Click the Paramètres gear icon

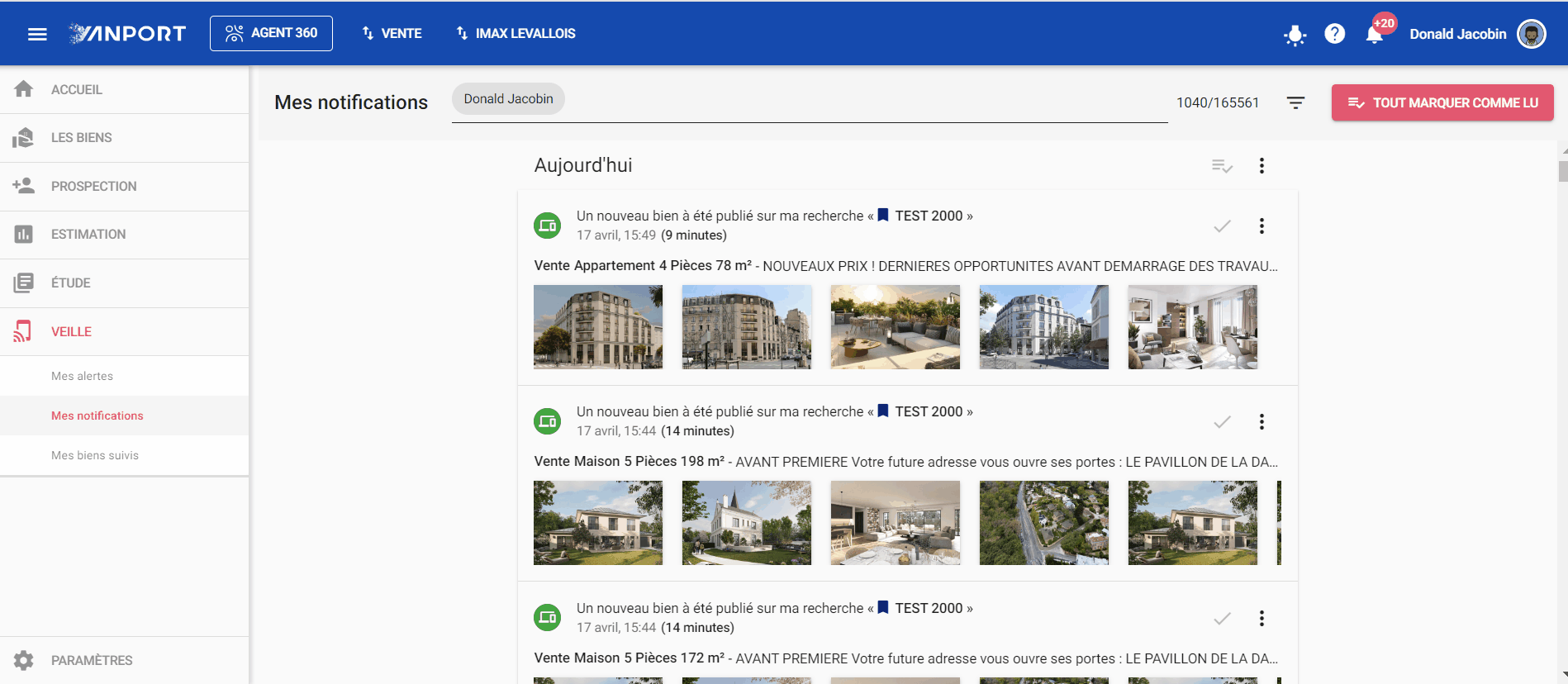click(x=23, y=660)
